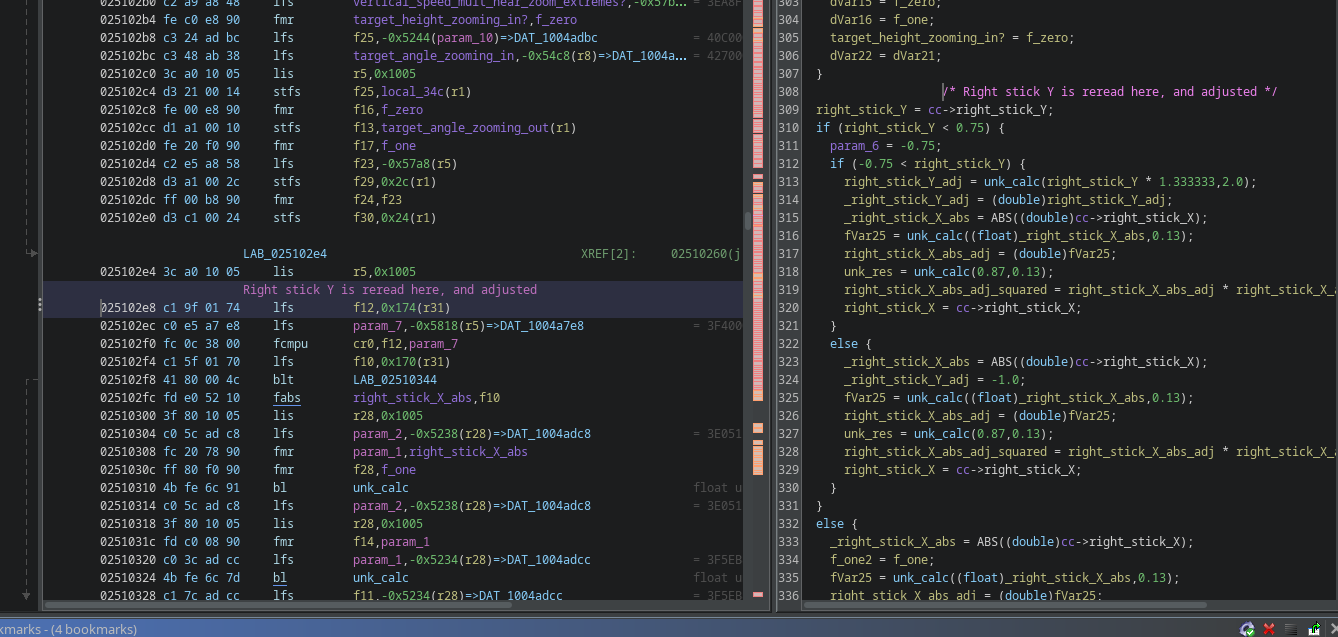Click XREF address 02510260(j)
The height and width of the screenshot is (637, 1338).
(706, 254)
